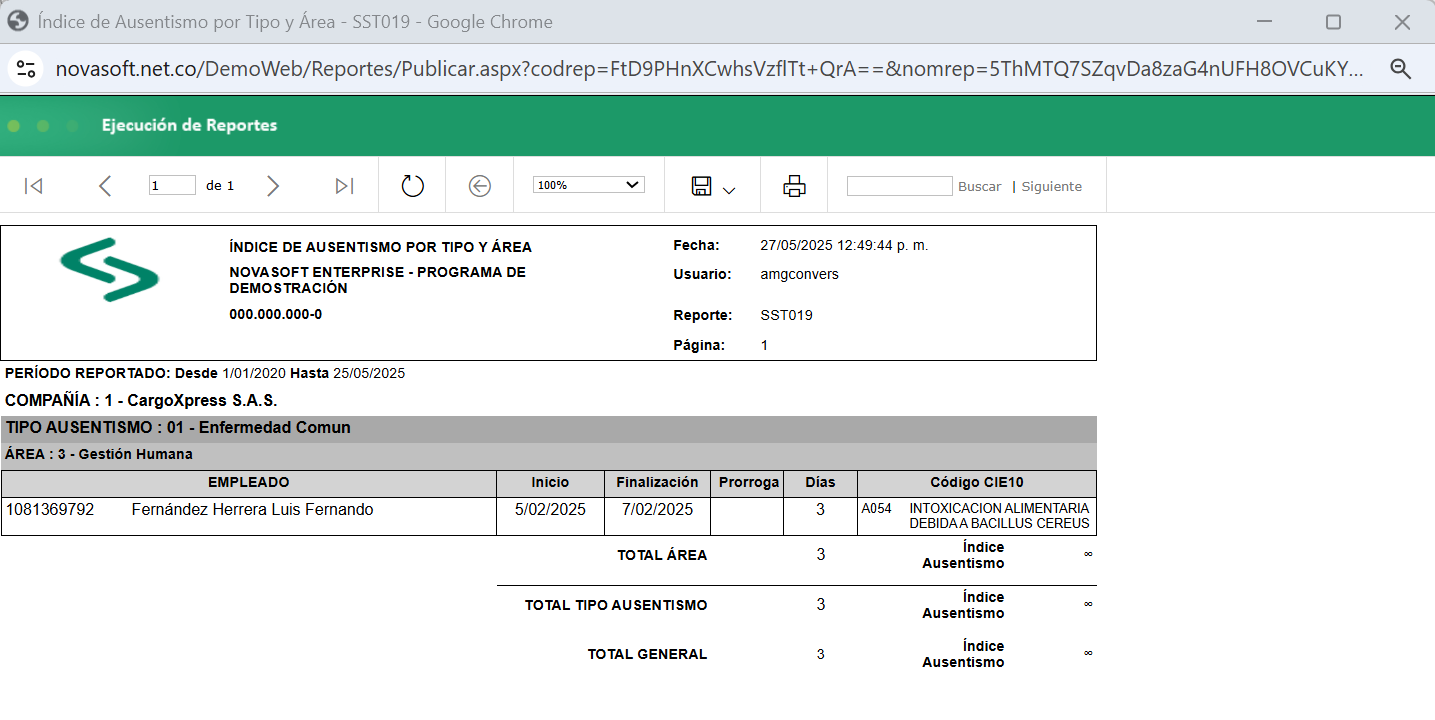Click the date 27/05/2025 12:49:44 p. m.
This screenshot has width=1435, height=720.
844,245
